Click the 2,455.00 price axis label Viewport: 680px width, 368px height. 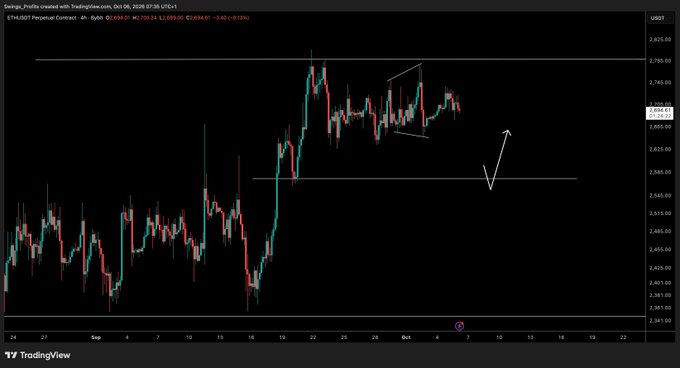click(x=660, y=250)
